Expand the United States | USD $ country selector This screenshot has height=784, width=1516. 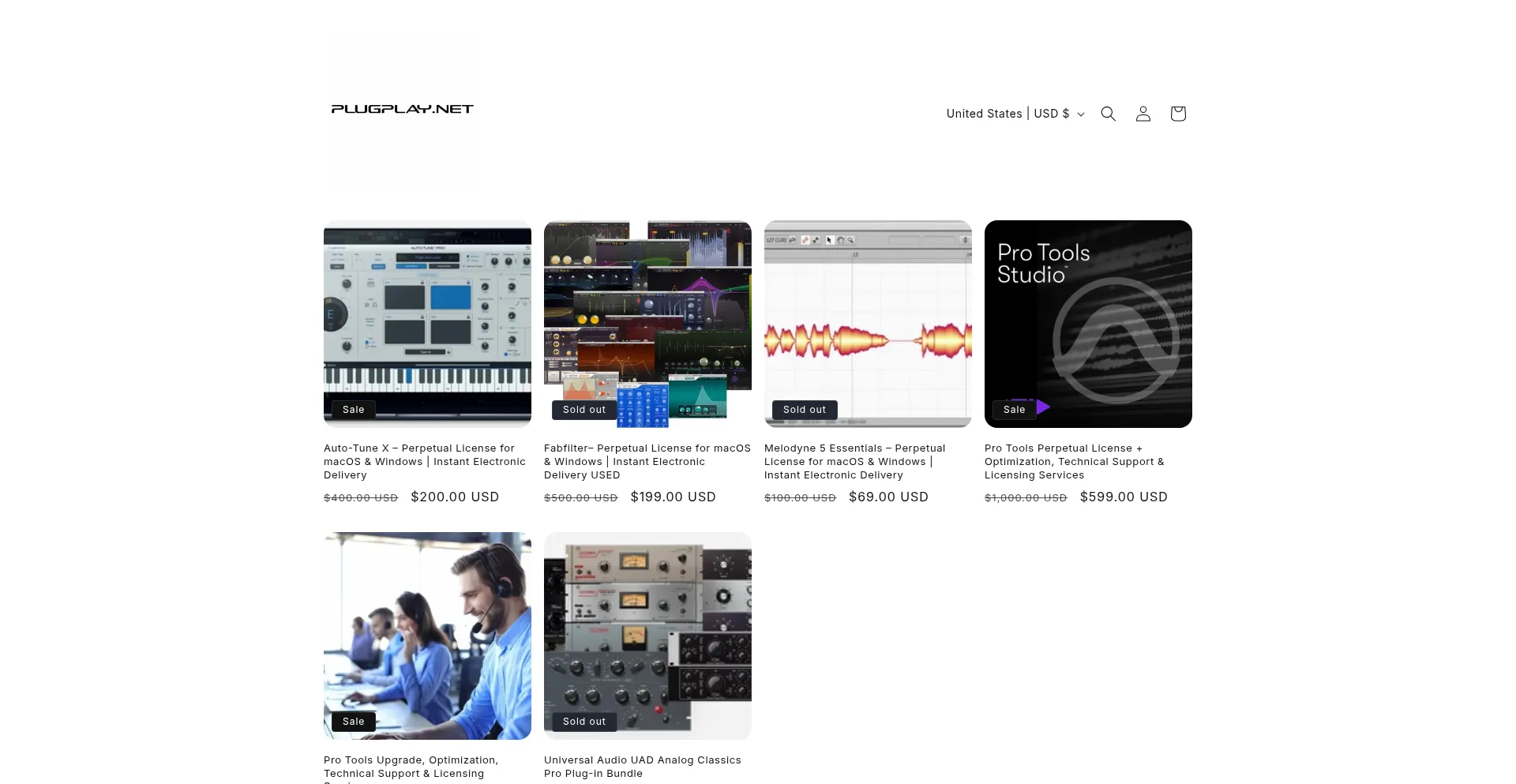click(x=1015, y=114)
